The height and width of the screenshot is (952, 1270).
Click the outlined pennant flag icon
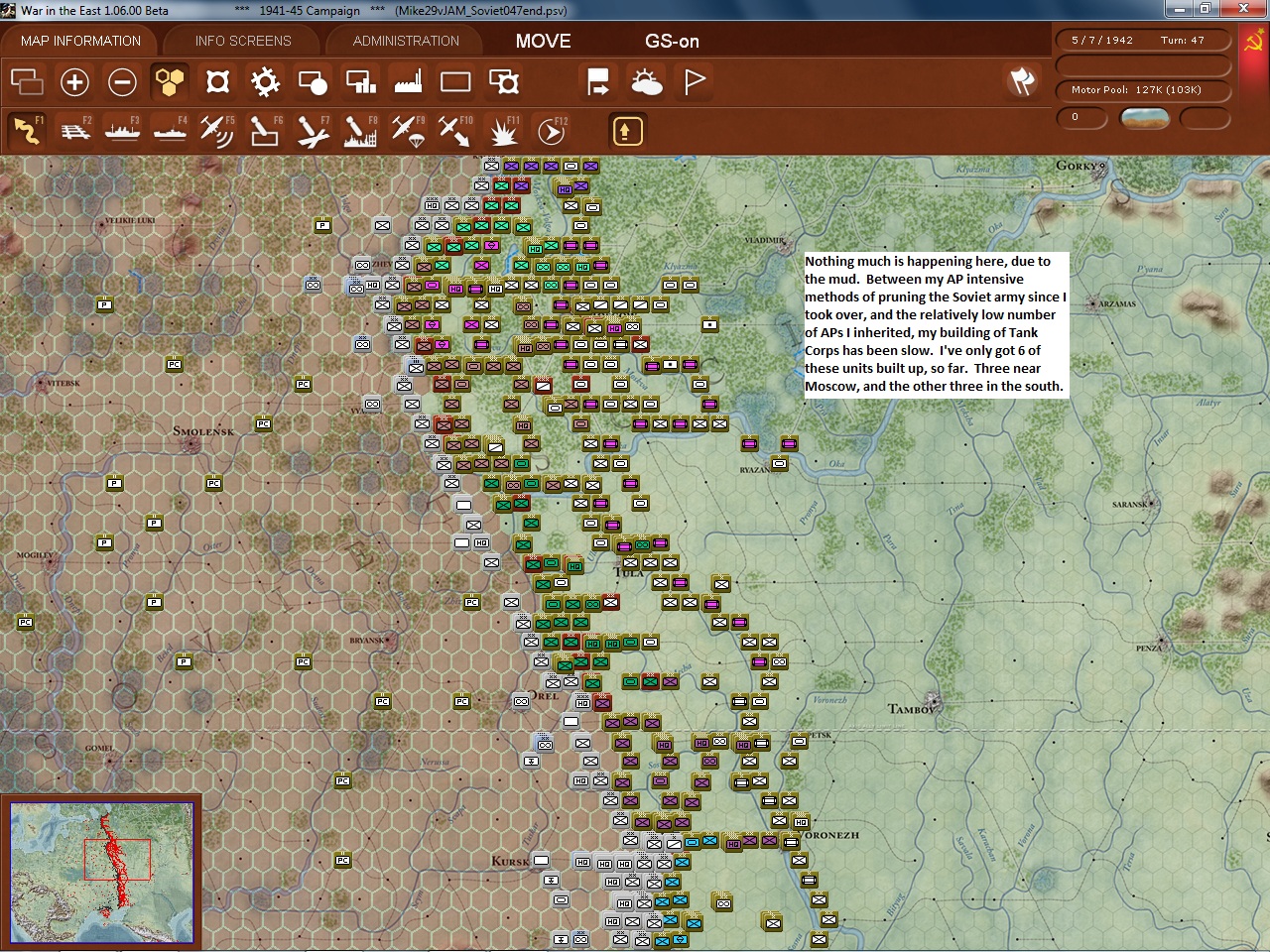pos(694,81)
